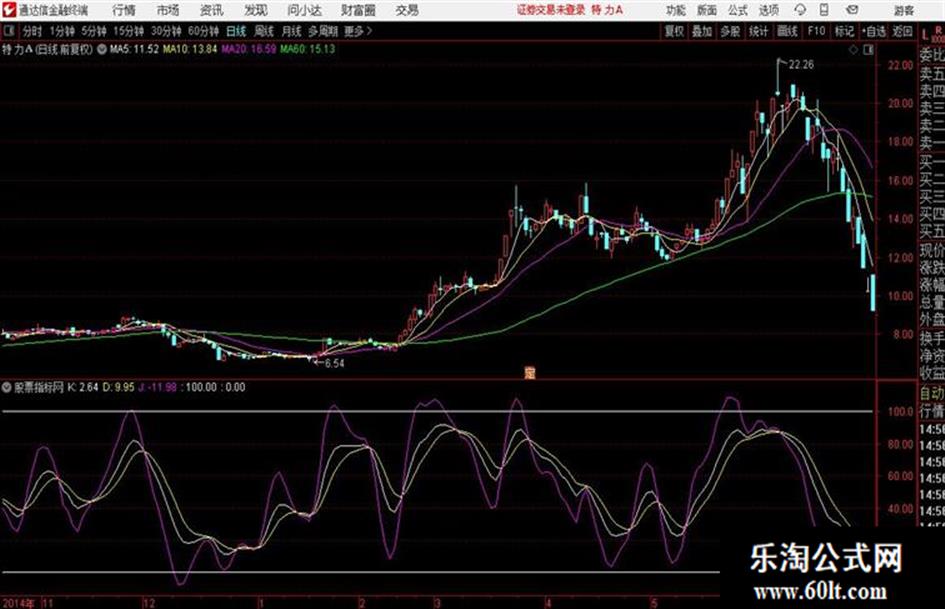The width and height of the screenshot is (945, 609).
Task: Switch to 1分钟 period
Action: pos(62,31)
